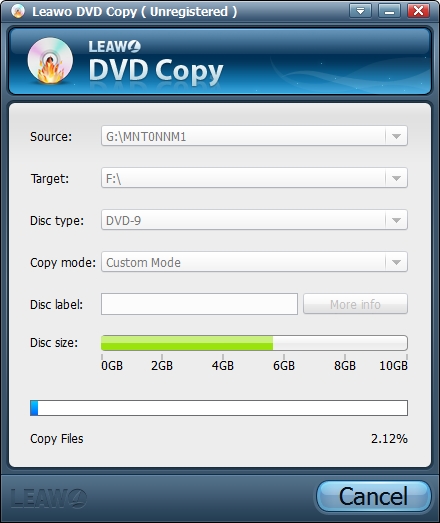440x523 pixels.
Task: Expand the Disc type dropdown arrow
Action: click(396, 220)
